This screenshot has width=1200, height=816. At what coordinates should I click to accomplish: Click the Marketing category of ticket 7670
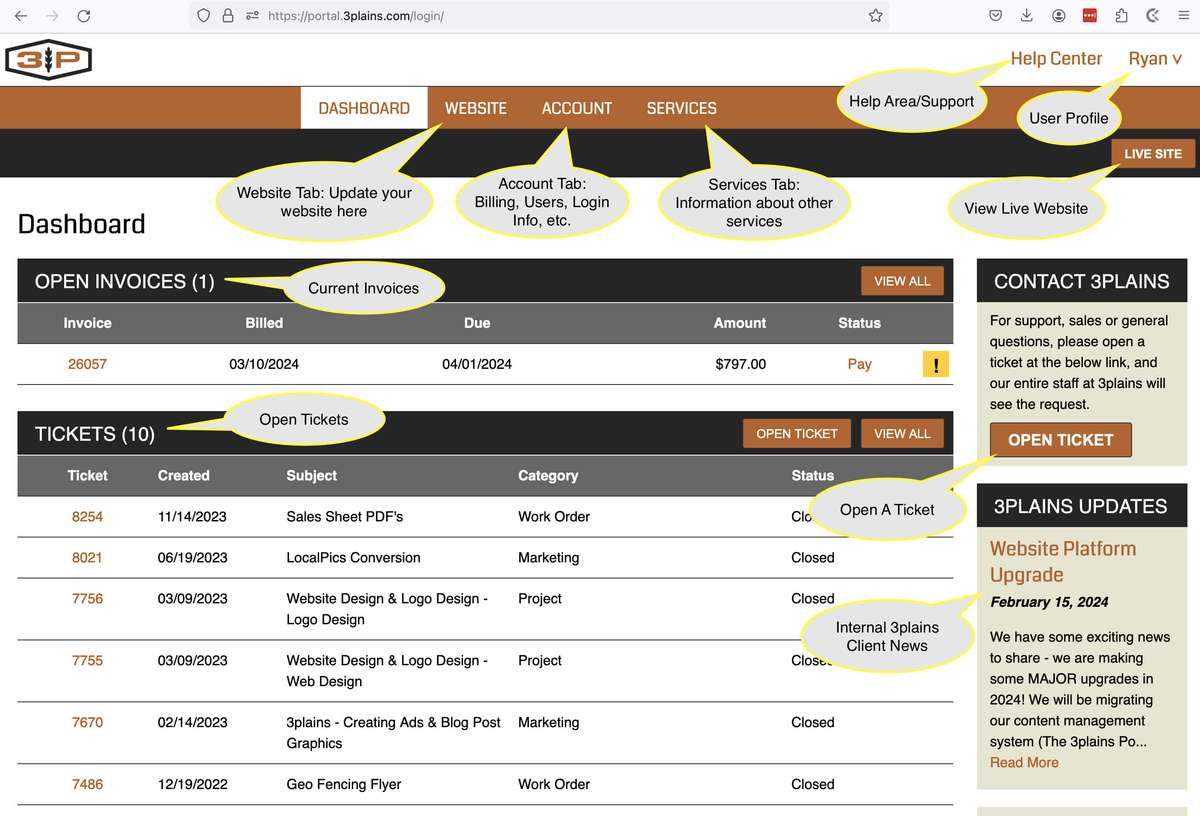[x=548, y=723]
